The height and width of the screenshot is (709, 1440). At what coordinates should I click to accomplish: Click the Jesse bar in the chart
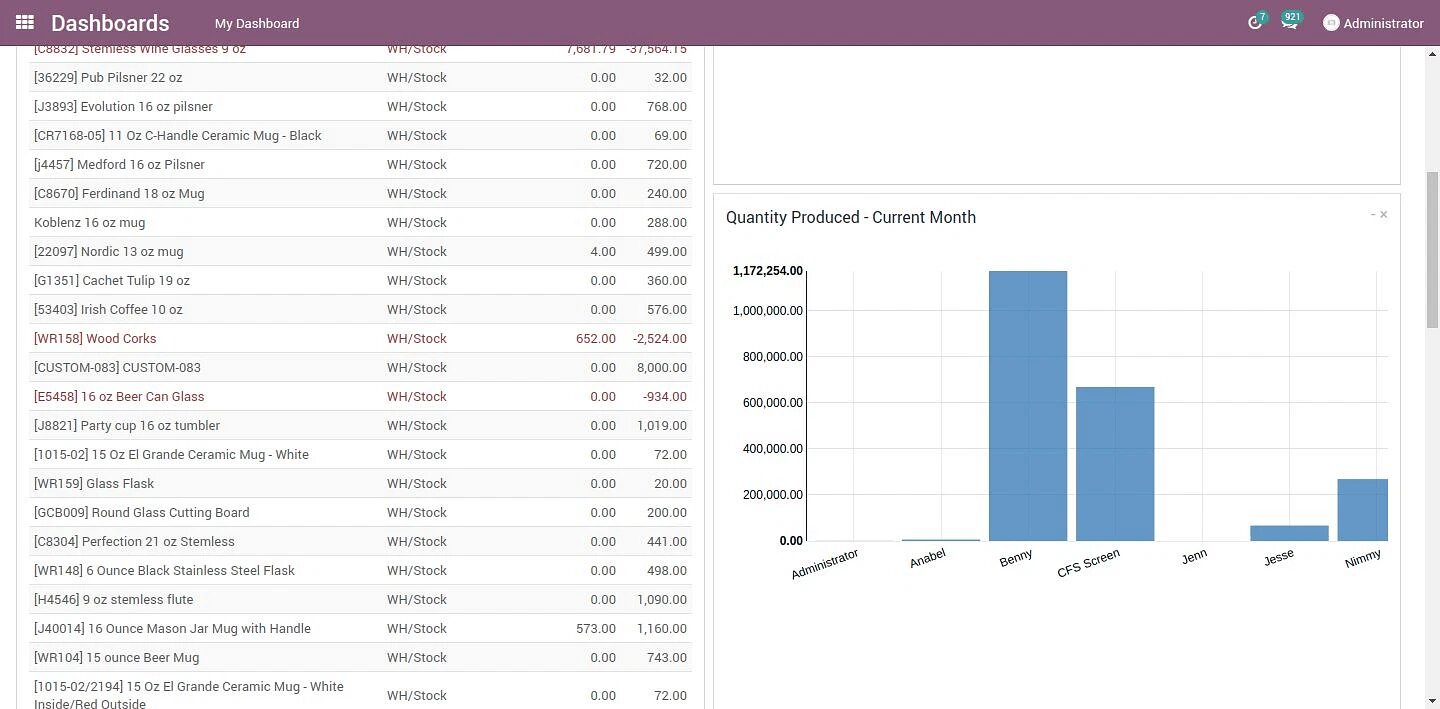click(x=1289, y=533)
